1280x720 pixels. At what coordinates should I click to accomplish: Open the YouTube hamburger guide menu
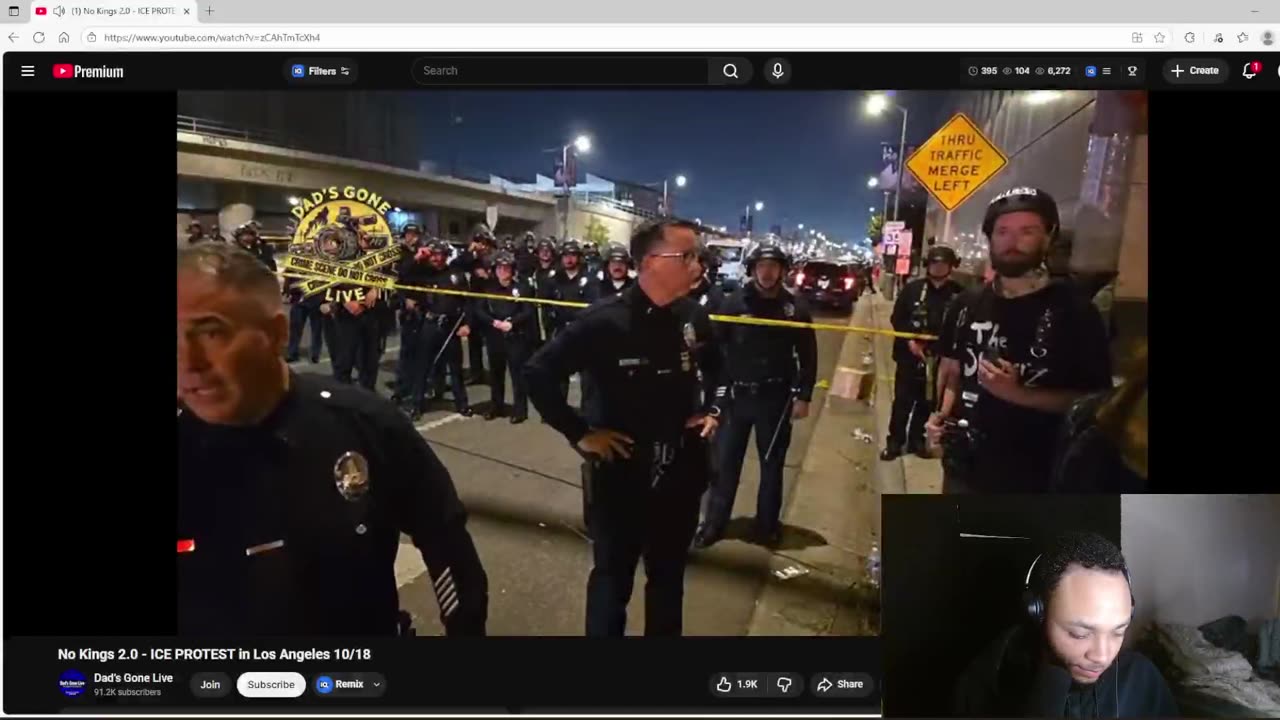pos(28,71)
